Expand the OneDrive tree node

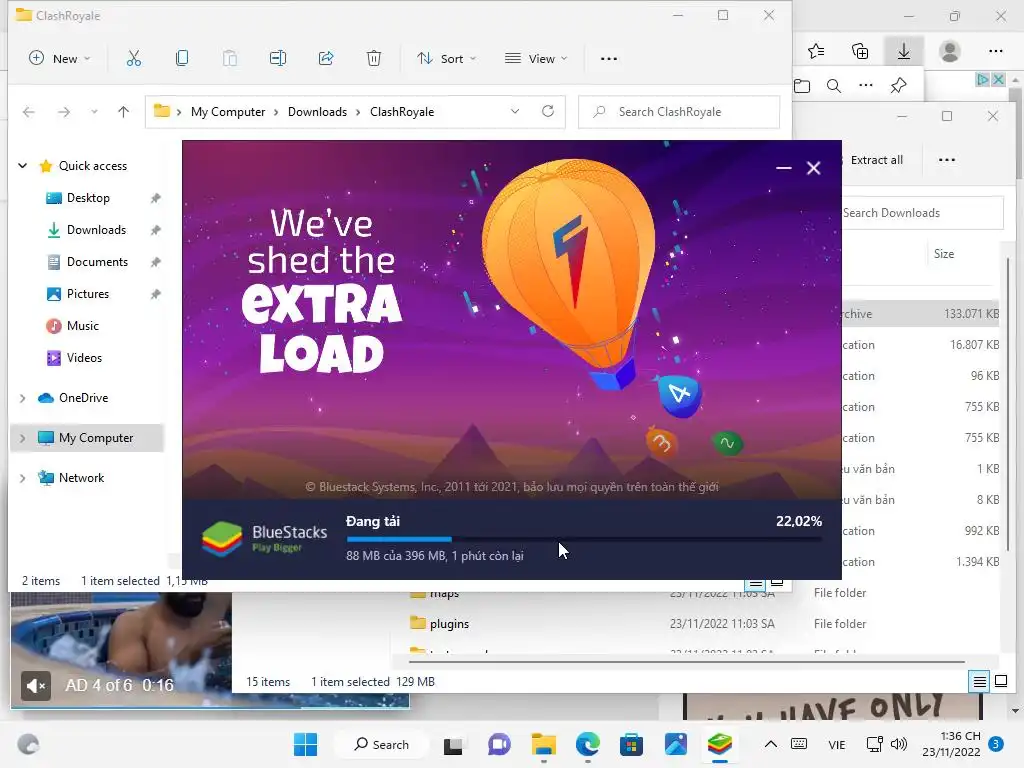coord(23,398)
